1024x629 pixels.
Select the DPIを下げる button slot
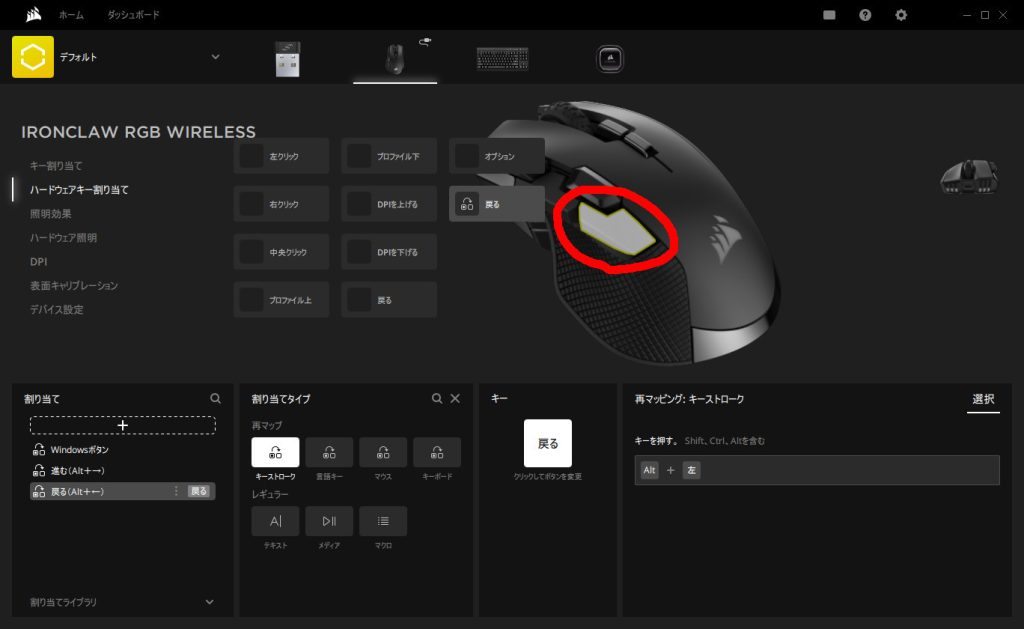(x=389, y=252)
